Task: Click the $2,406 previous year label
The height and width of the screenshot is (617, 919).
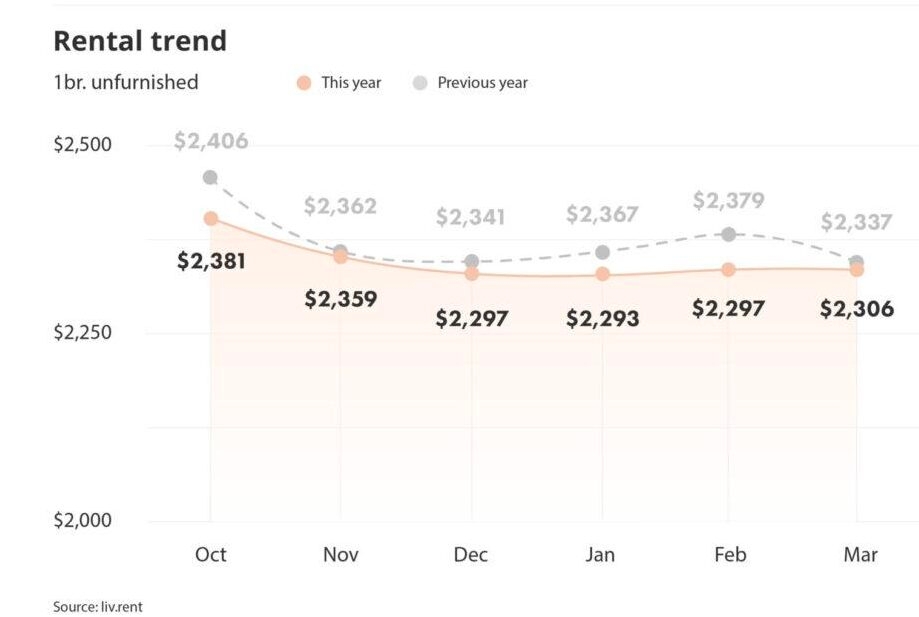Action: pyautogui.click(x=210, y=141)
